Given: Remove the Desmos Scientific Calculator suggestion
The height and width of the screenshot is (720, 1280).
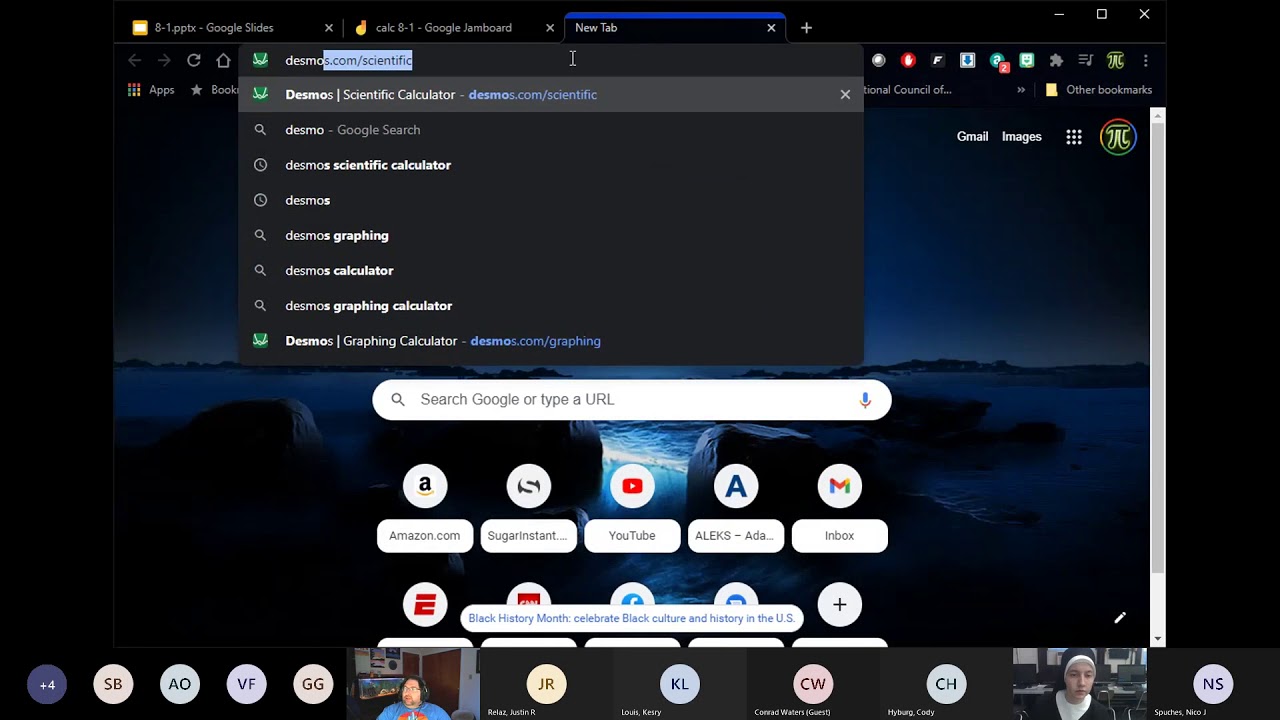Looking at the screenshot, I should (x=845, y=95).
